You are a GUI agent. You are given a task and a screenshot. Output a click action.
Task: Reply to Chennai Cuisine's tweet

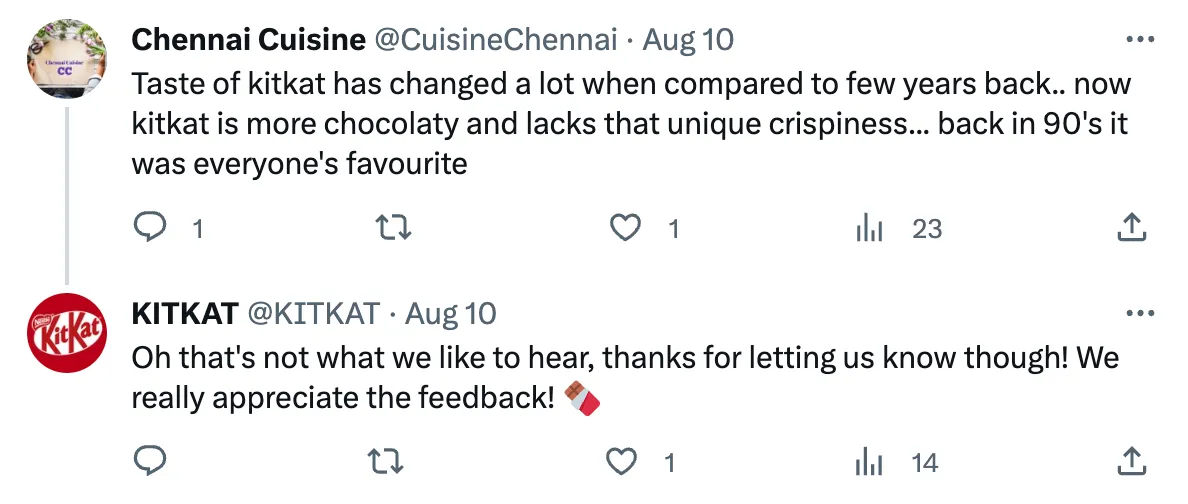150,229
